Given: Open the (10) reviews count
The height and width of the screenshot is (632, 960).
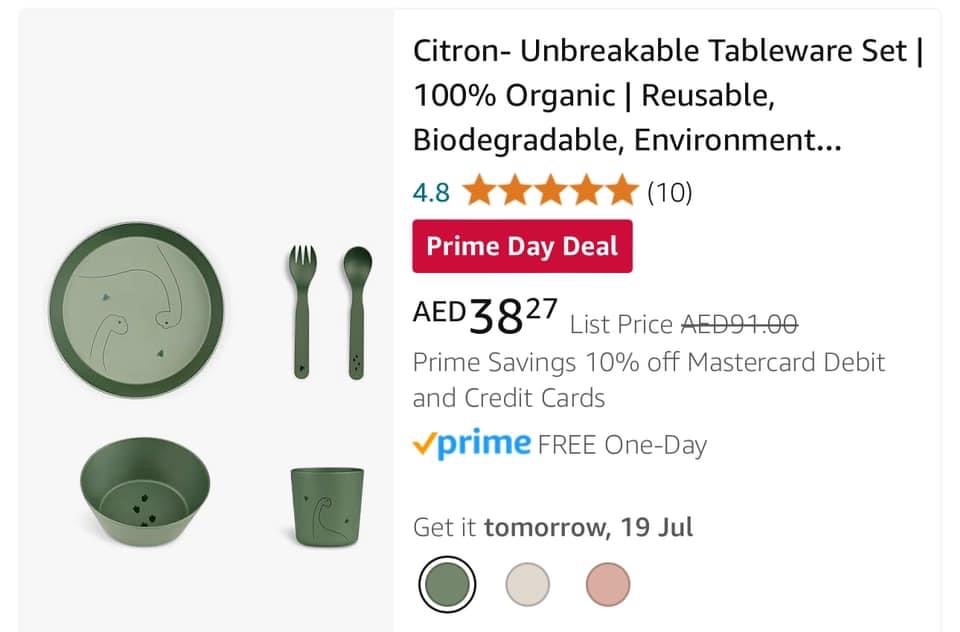Looking at the screenshot, I should click(x=670, y=192).
